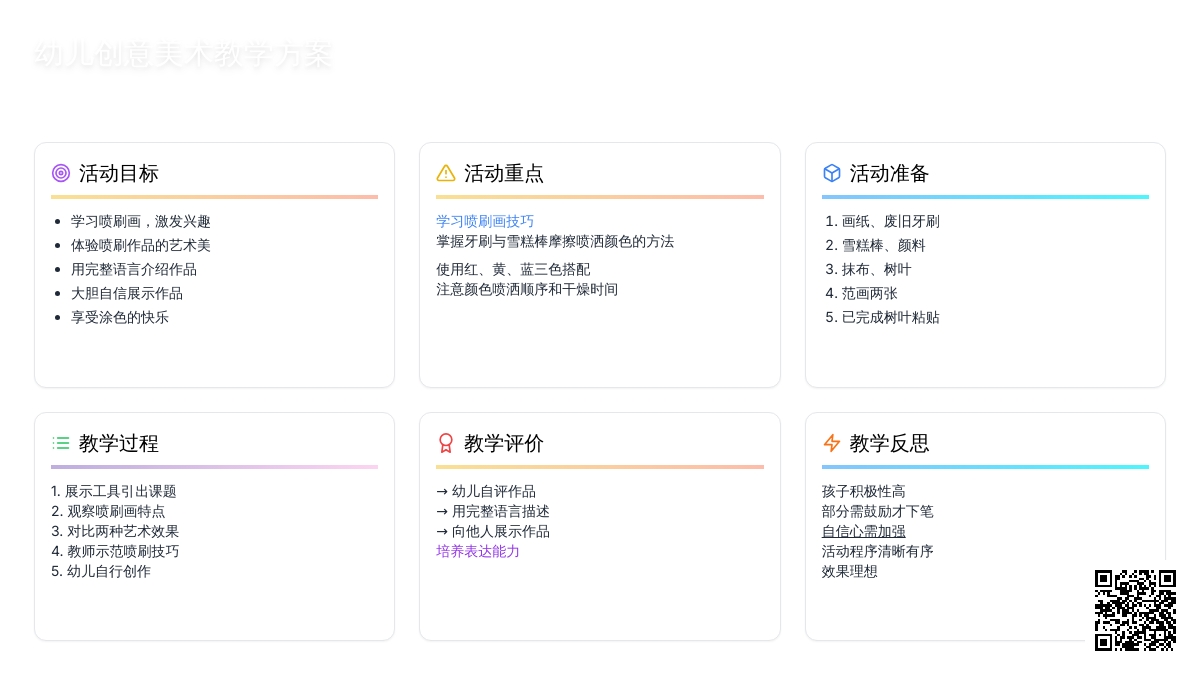Click bullet 学习喷刷画，激发兴趣
1200x675 pixels.
click(141, 221)
